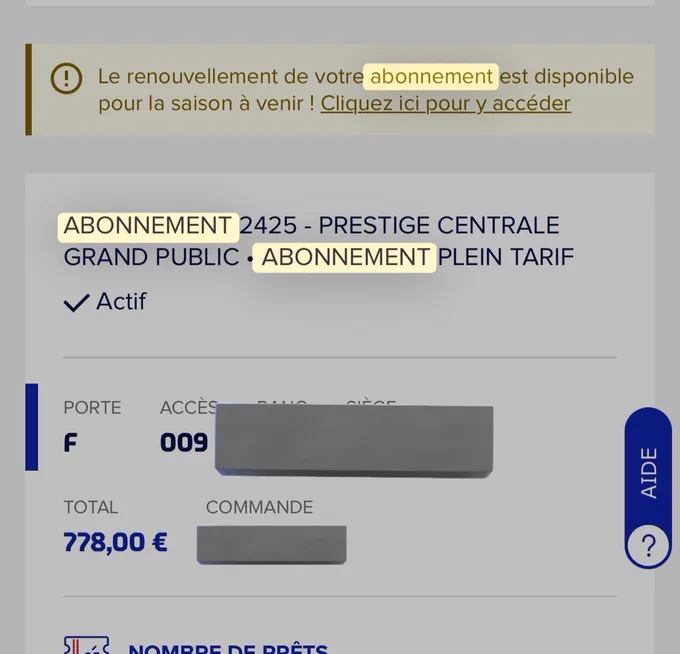This screenshot has height=654, width=680.
Task: Click the PORTE value F
Action: (70, 443)
